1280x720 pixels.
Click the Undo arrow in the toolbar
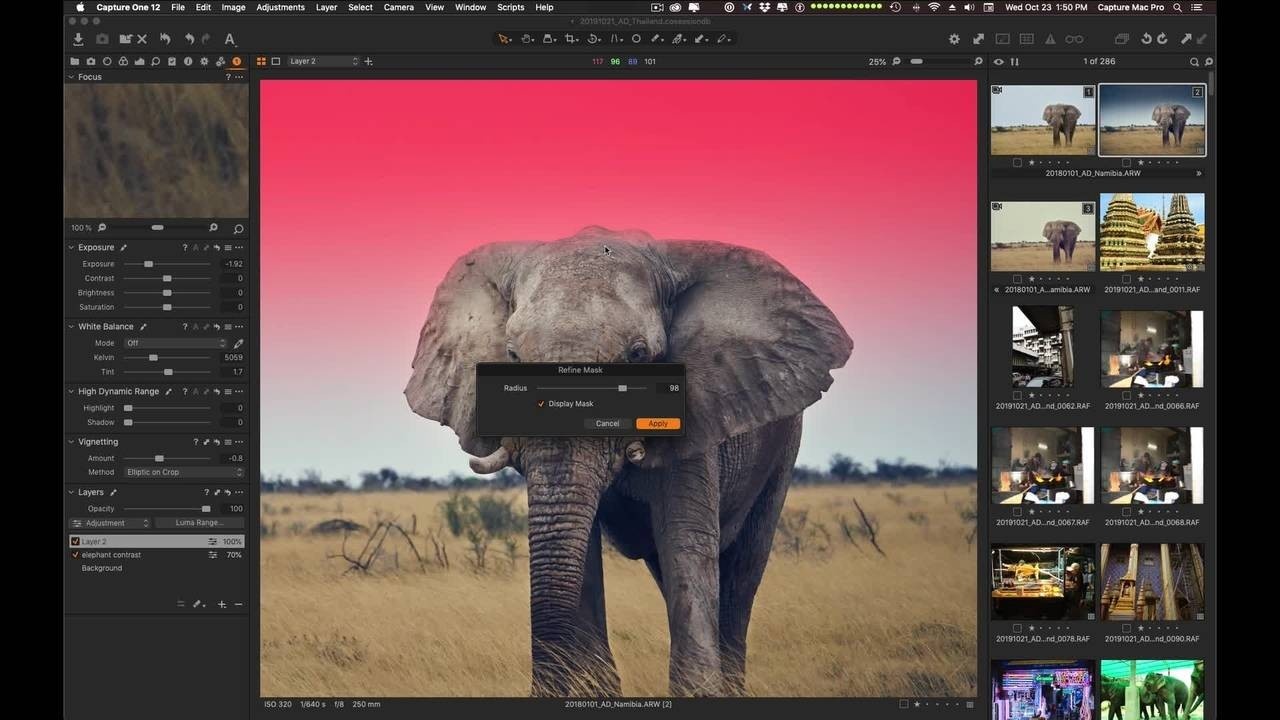189,39
